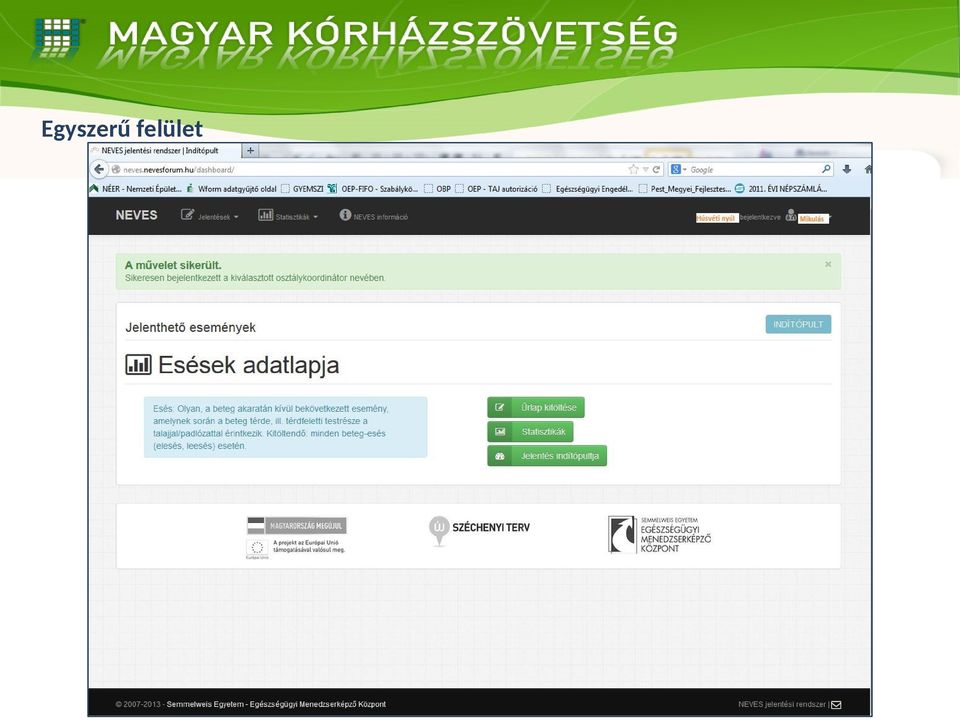The height and width of the screenshot is (720, 960).
Task: Go back using the browser back arrow
Action: click(99, 169)
